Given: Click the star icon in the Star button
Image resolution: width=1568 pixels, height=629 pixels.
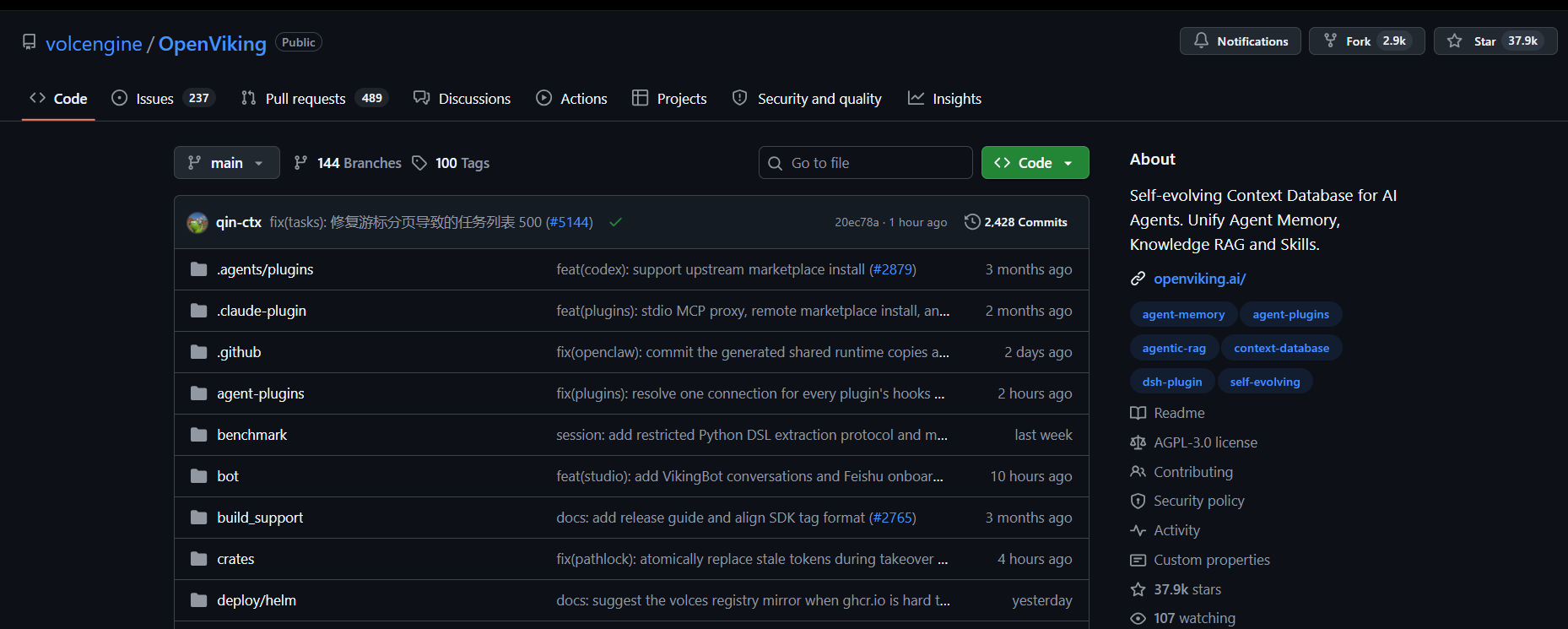Looking at the screenshot, I should 1454,41.
